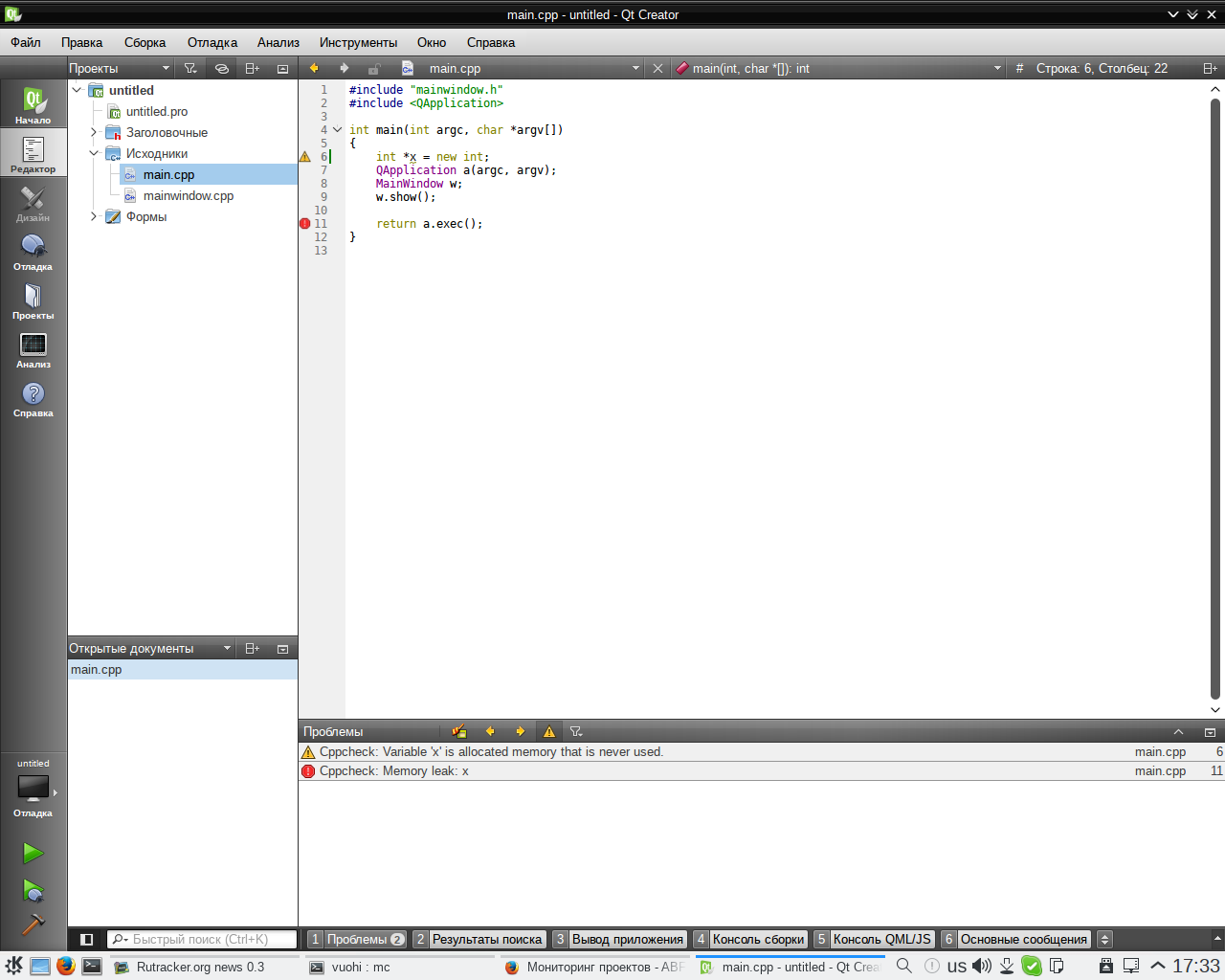Start debugging with the Run-debug icon
The width and height of the screenshot is (1225, 980).
pos(33,891)
